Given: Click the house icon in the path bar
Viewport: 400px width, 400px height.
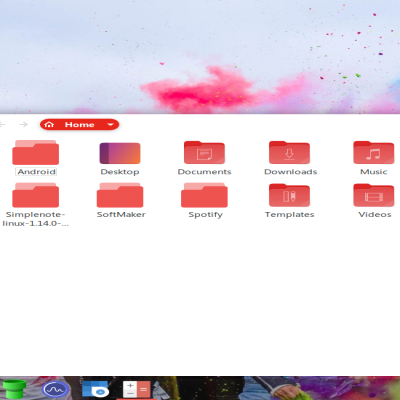Looking at the screenshot, I should tap(49, 125).
